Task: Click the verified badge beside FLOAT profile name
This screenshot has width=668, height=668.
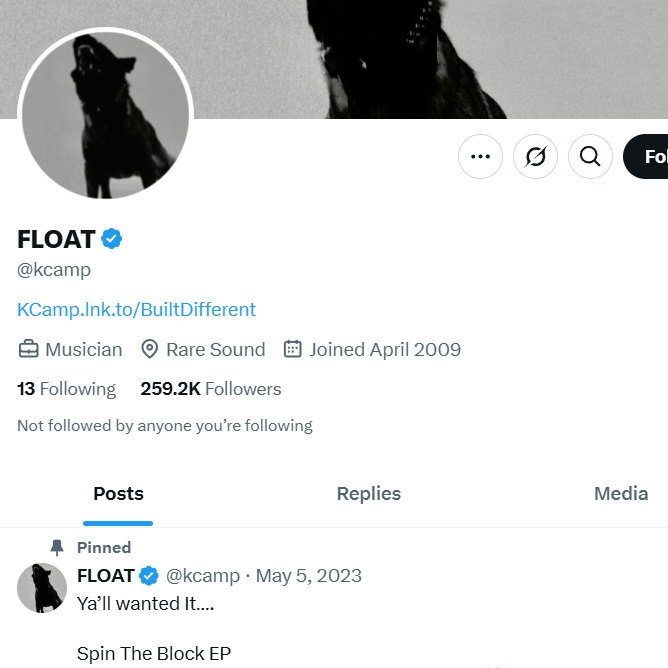Action: [112, 239]
